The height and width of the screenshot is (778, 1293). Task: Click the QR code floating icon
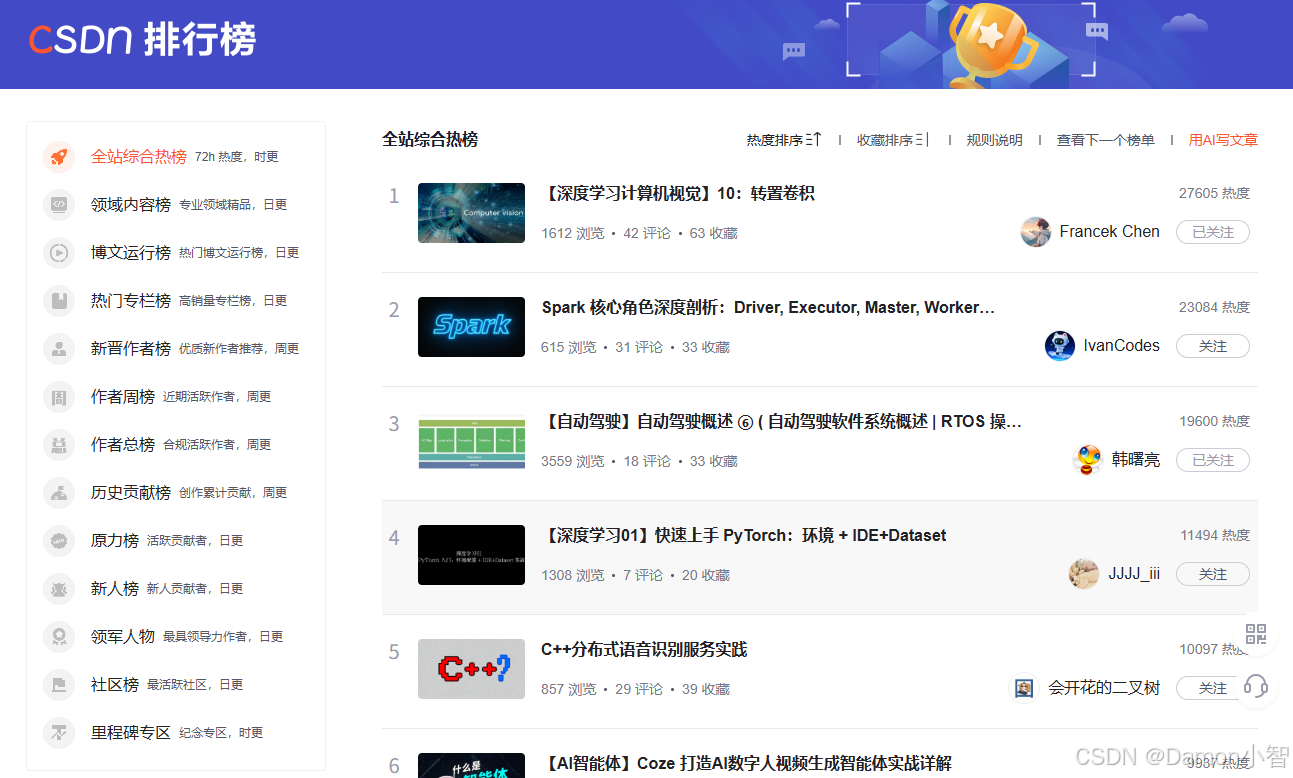(1256, 634)
